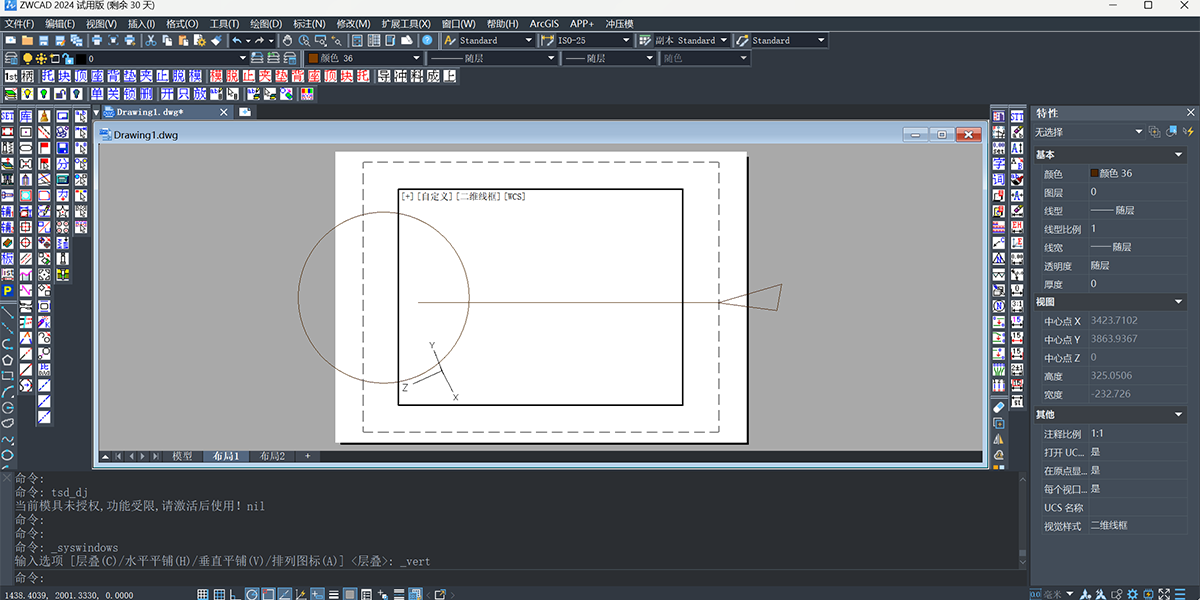The width and height of the screenshot is (1200, 600).
Task: Toggle the grid display status bar button
Action: 204,594
